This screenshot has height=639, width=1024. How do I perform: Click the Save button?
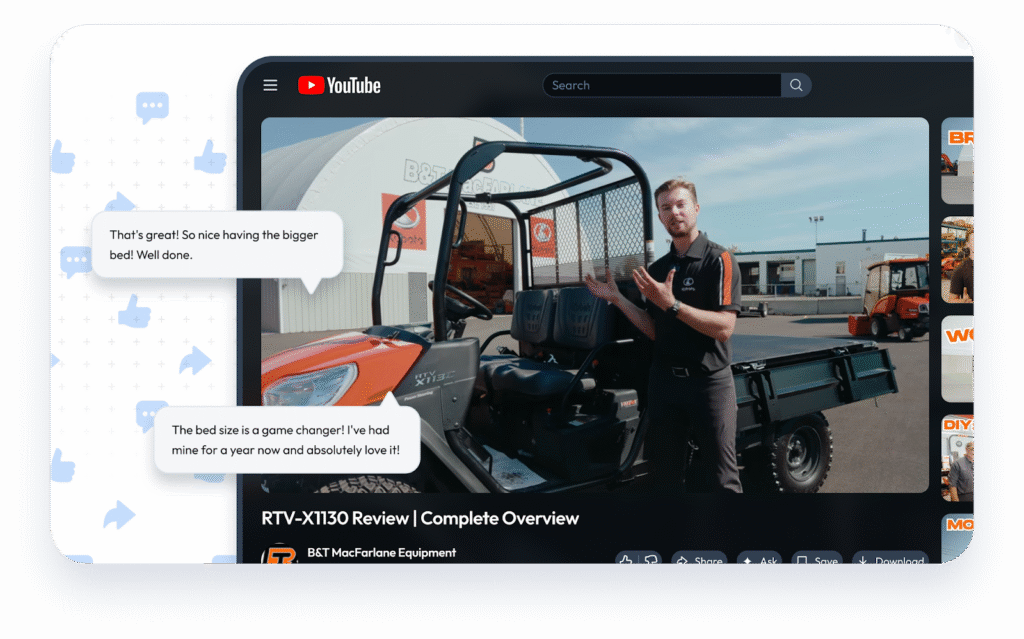(817, 559)
